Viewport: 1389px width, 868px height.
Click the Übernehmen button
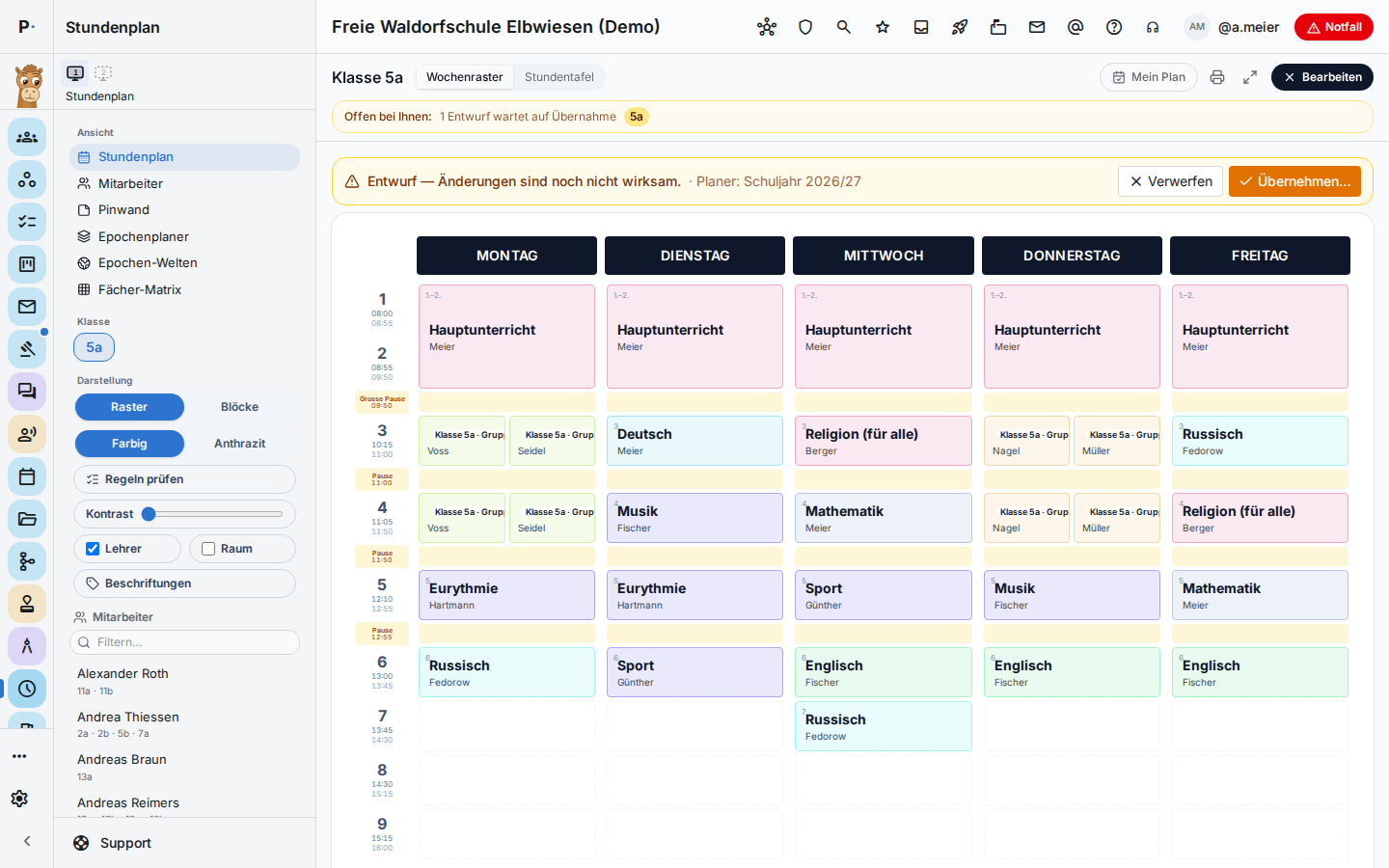[x=1294, y=181]
